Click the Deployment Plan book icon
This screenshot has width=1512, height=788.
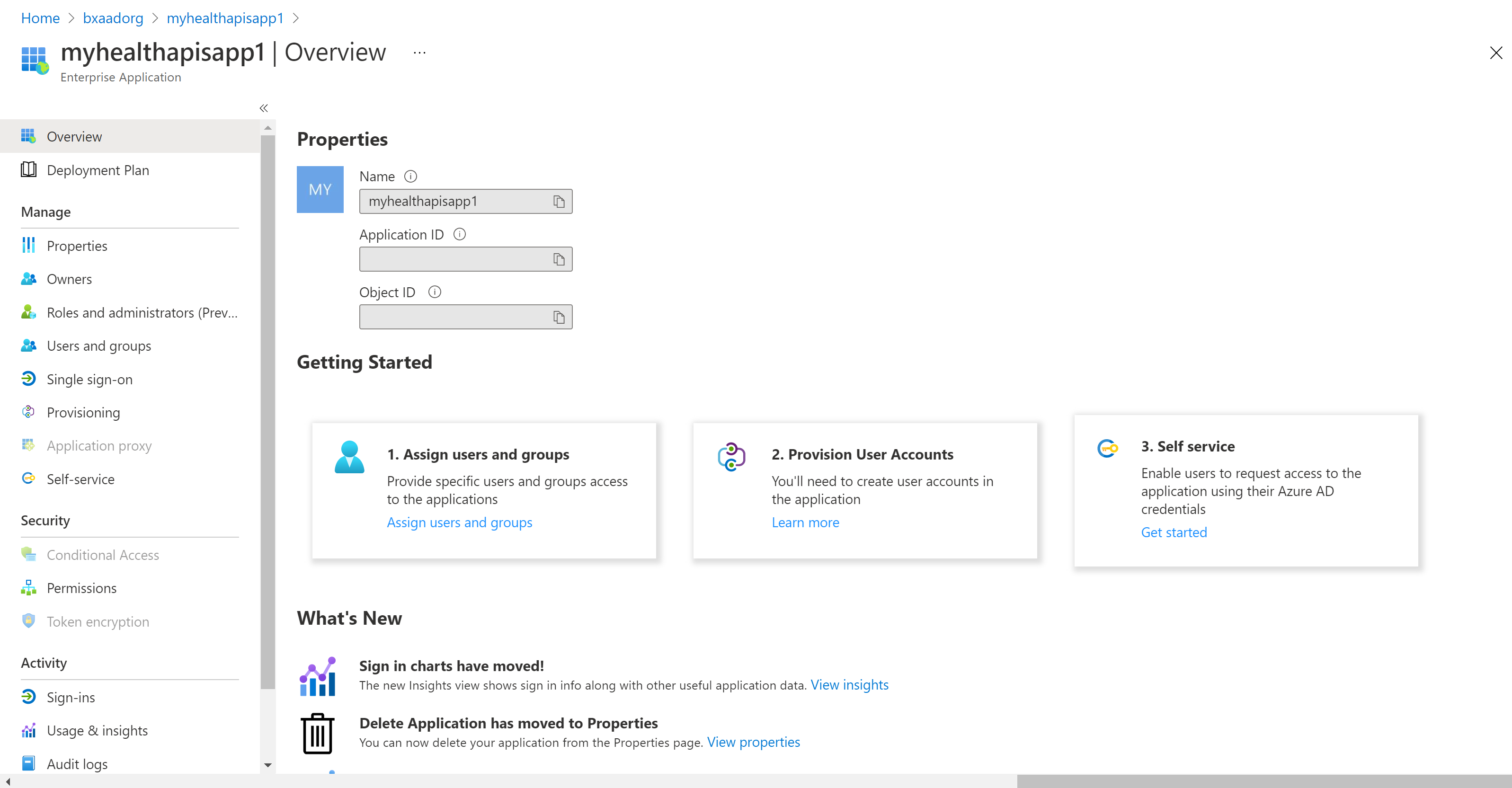(28, 169)
